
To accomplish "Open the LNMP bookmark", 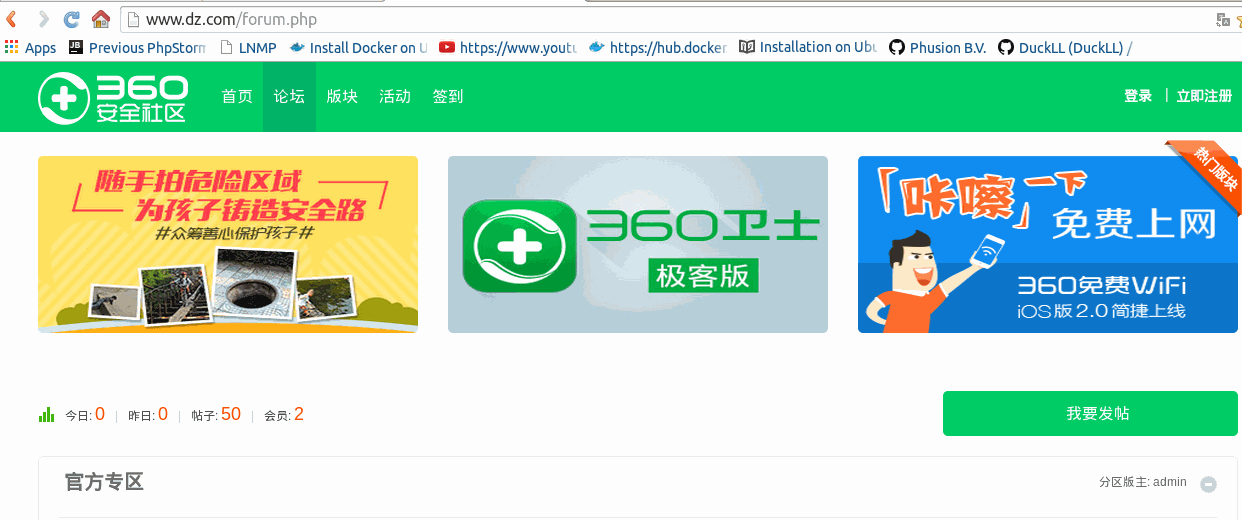I will [248, 47].
